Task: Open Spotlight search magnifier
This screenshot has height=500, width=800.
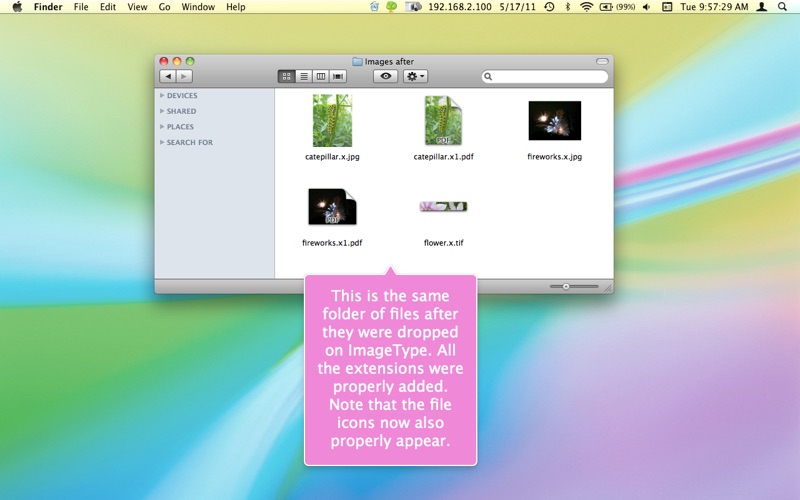Action: [782, 7]
